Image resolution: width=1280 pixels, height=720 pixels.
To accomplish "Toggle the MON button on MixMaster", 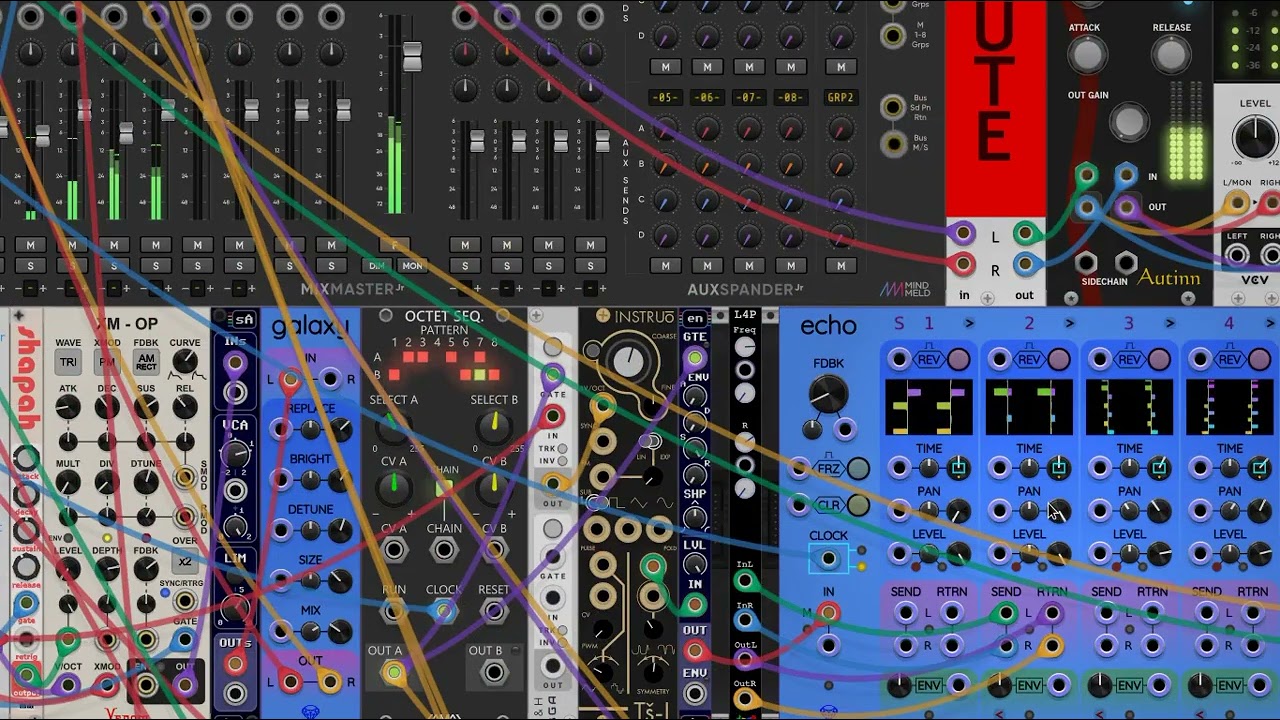I will pos(412,266).
